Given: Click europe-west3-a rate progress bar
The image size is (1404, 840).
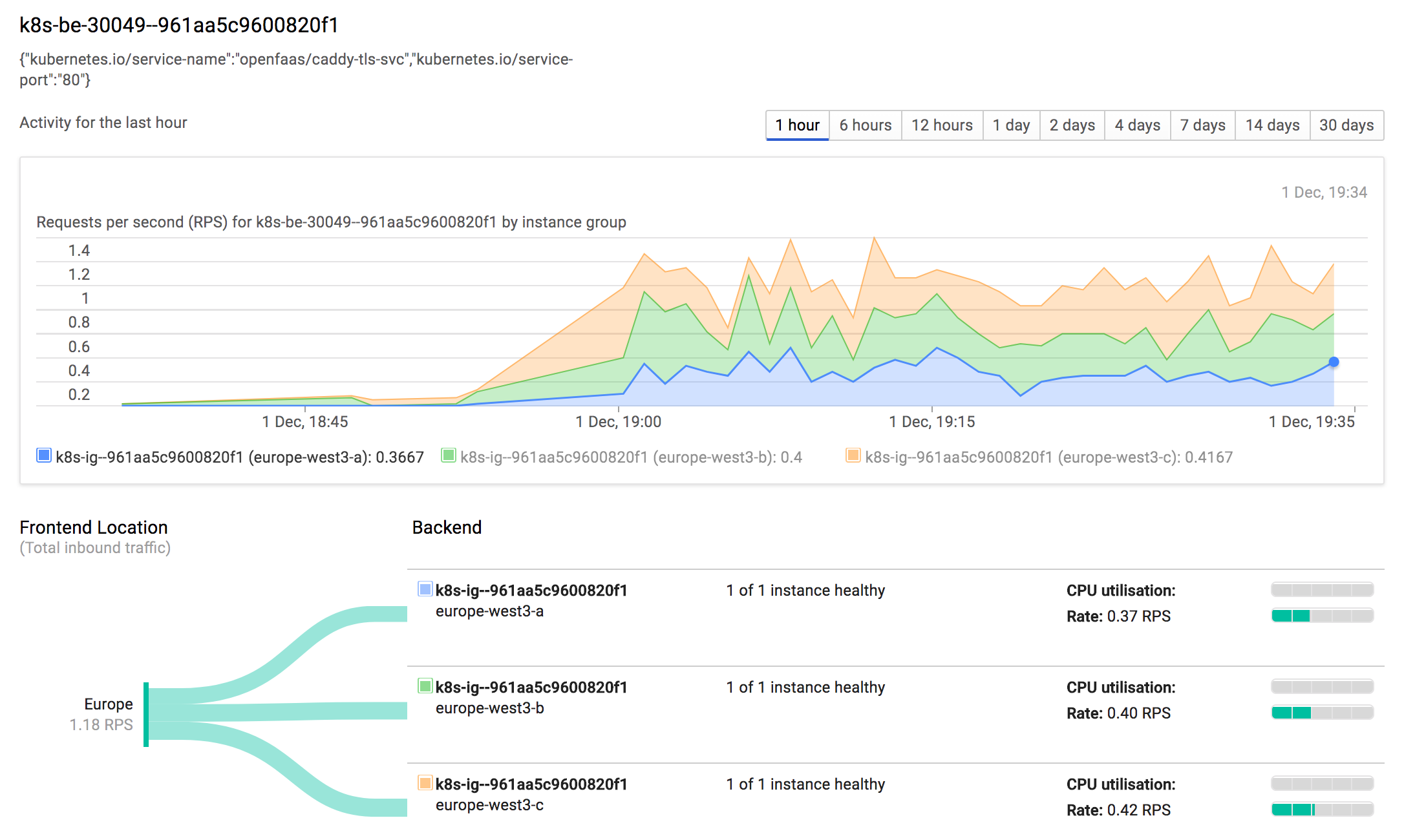Looking at the screenshot, I should 1322,615.
